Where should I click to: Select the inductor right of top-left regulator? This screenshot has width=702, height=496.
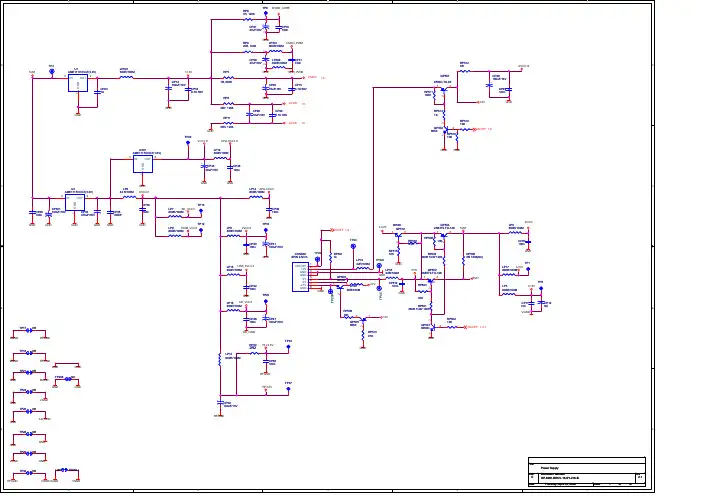[127, 77]
